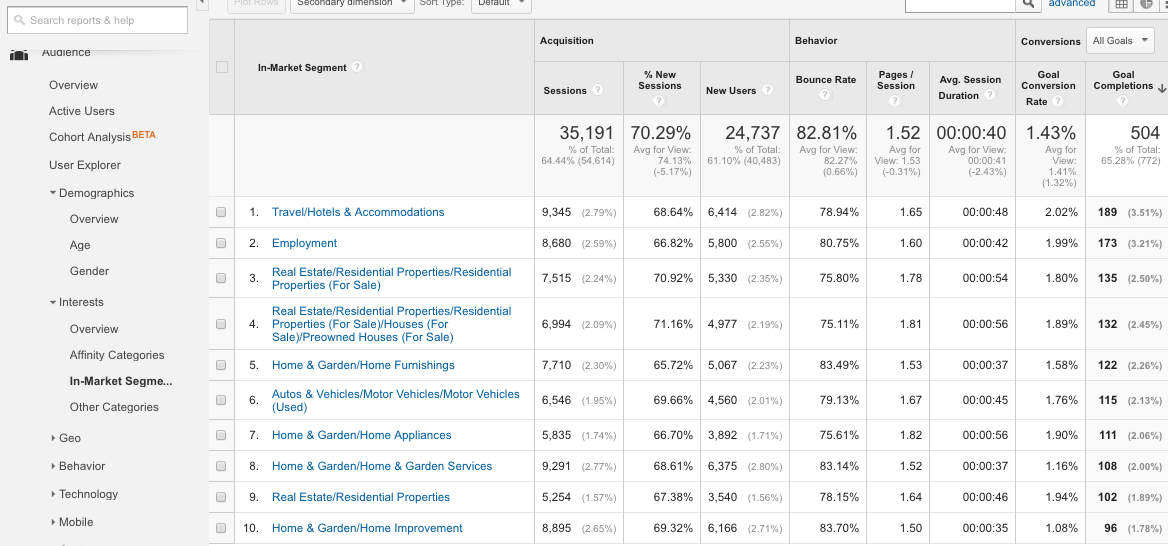Open help tooltip for New Users column
The height and width of the screenshot is (546, 1168).
(768, 90)
